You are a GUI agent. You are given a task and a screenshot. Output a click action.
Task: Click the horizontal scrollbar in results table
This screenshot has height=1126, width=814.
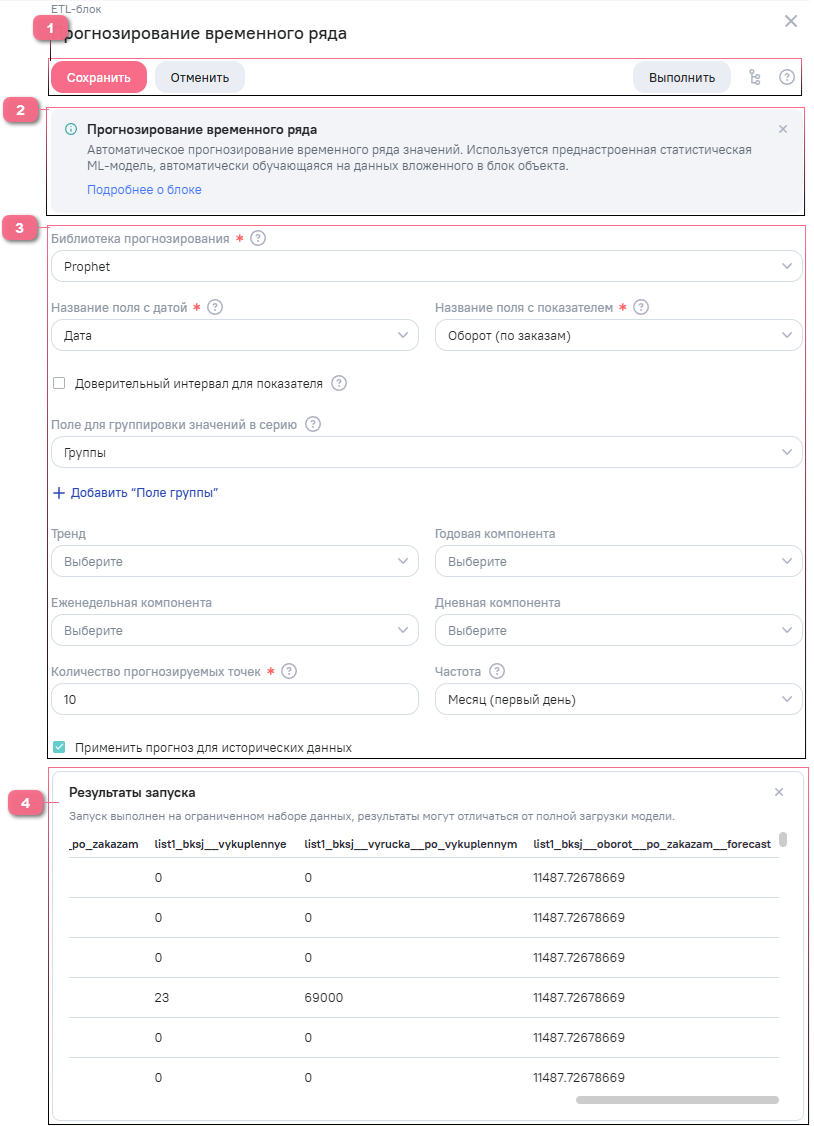point(677,1100)
